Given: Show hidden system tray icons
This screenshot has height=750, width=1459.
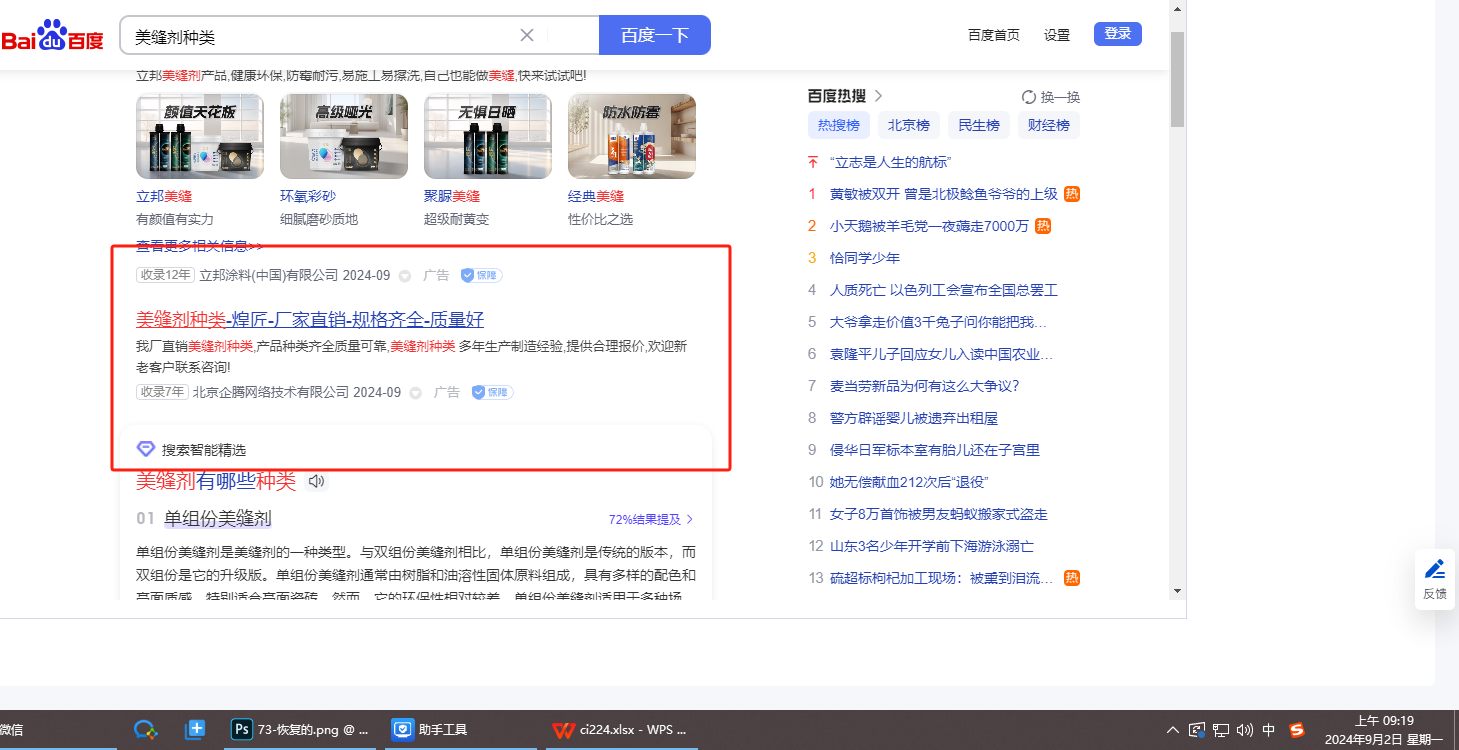Looking at the screenshot, I should tap(1173, 730).
